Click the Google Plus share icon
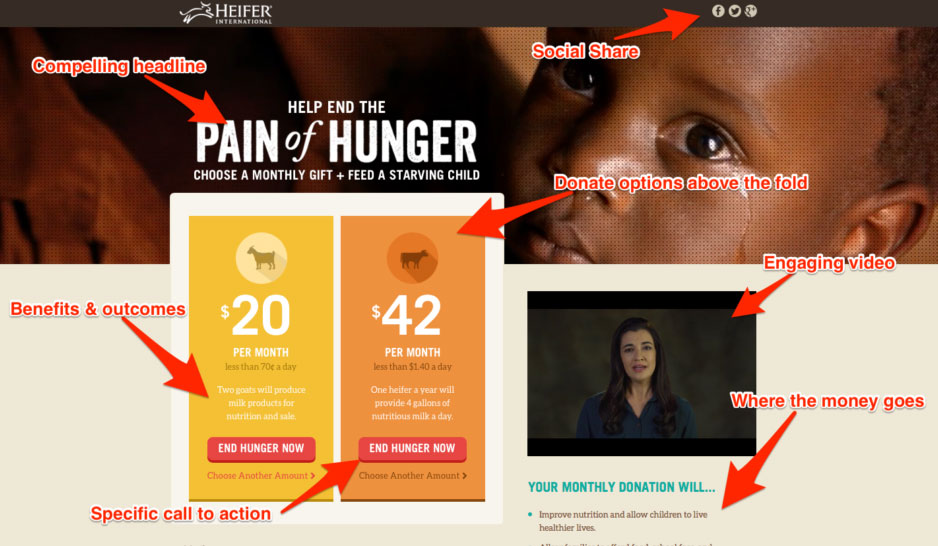Image resolution: width=938 pixels, height=546 pixels. 751,11
